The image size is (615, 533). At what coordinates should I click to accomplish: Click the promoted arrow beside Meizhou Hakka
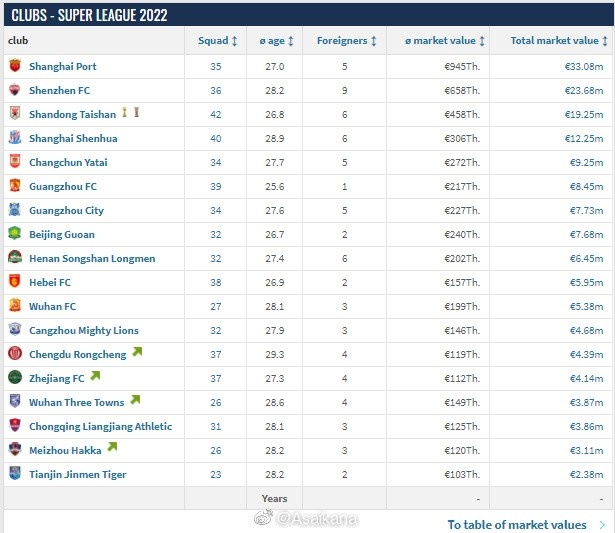coord(112,447)
